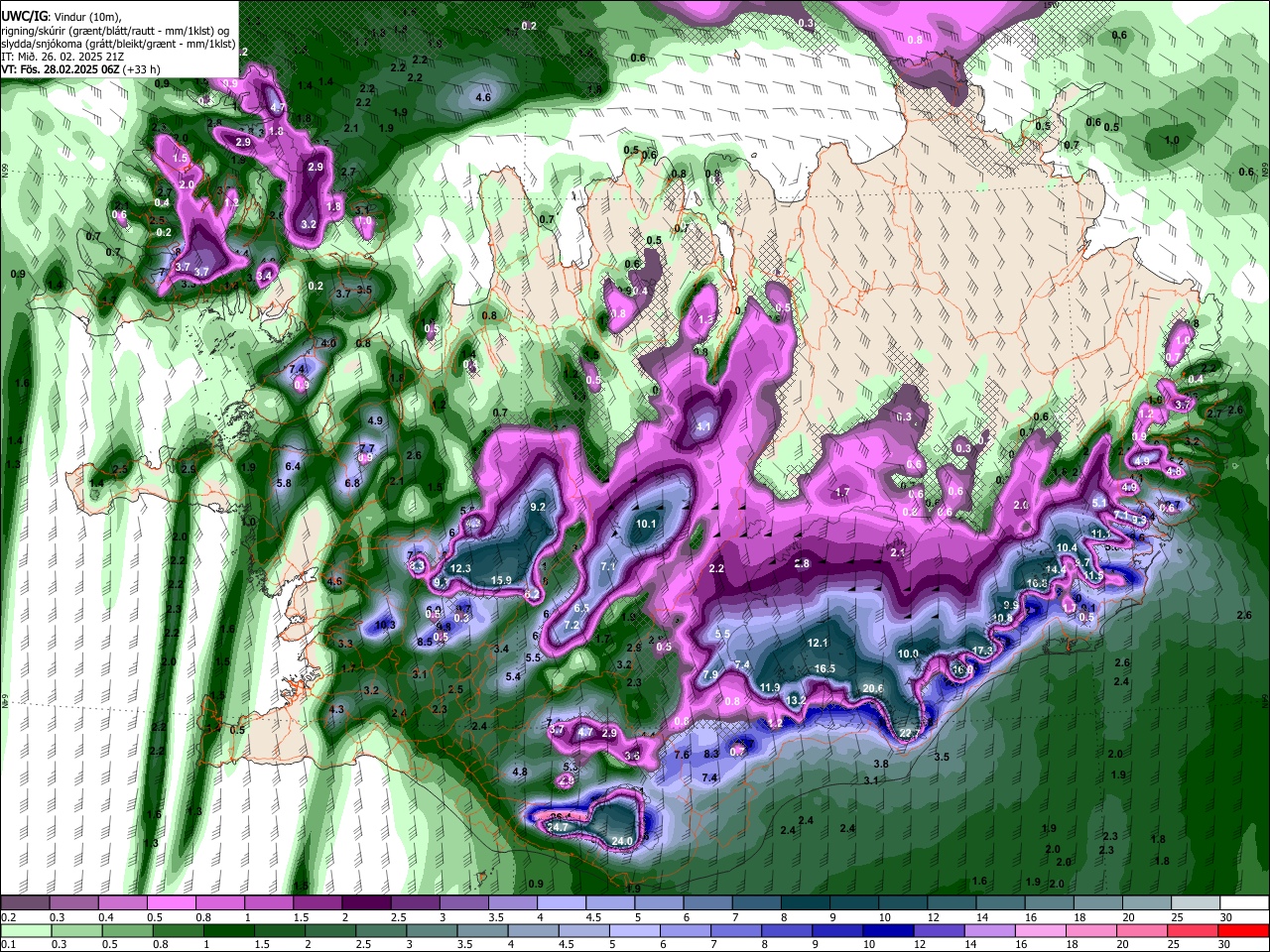Click the 20.6 precipitation value on the map
The height and width of the screenshot is (952, 1270).
(x=873, y=688)
